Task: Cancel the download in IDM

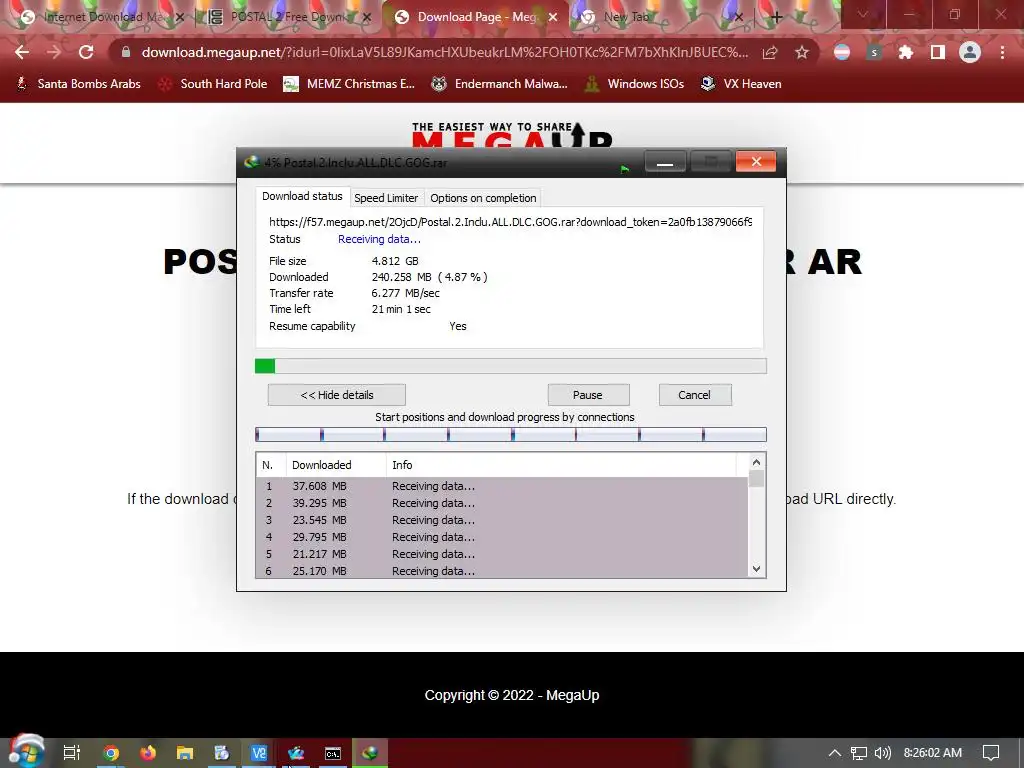Action: click(x=694, y=394)
